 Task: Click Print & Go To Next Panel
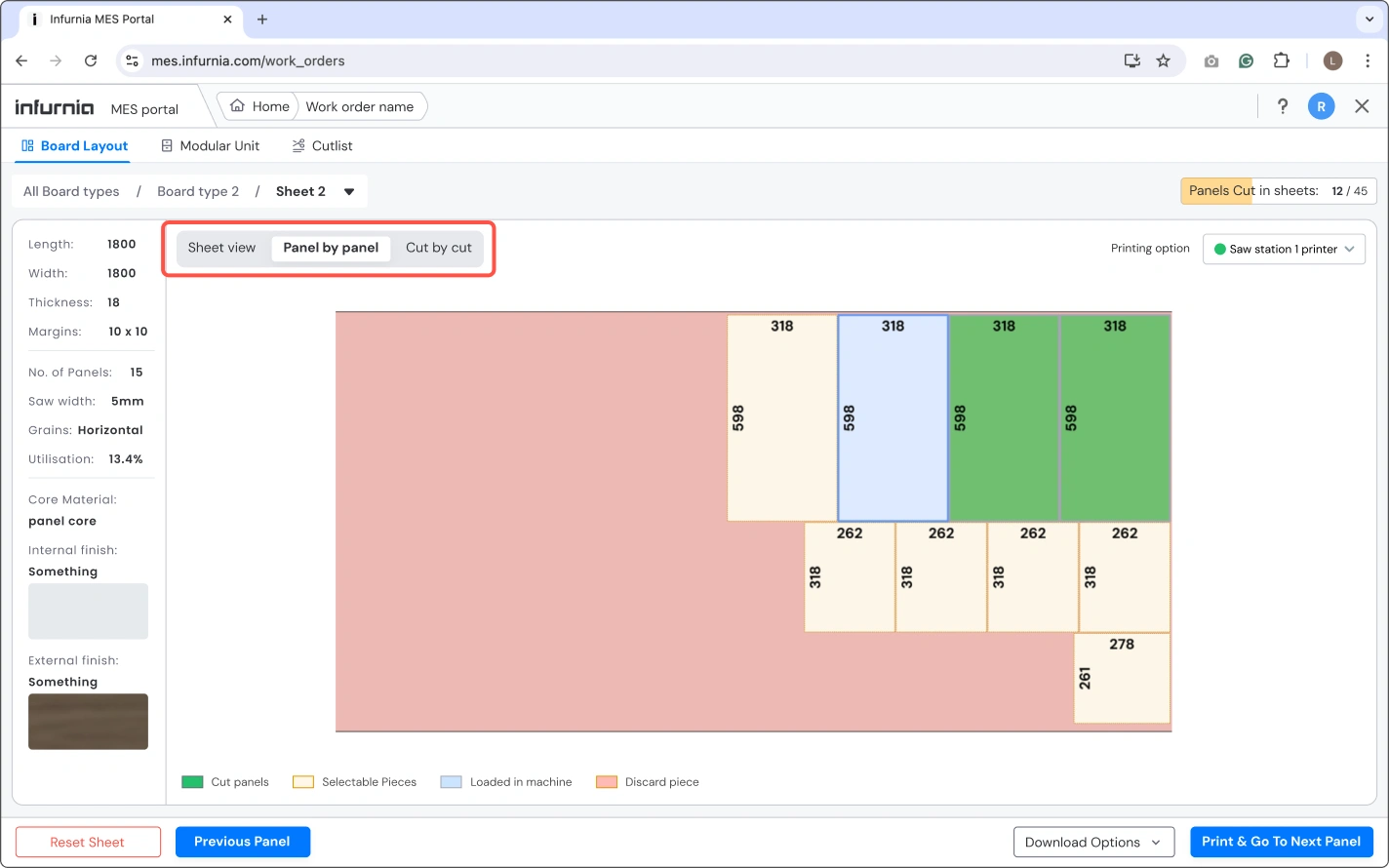point(1282,842)
